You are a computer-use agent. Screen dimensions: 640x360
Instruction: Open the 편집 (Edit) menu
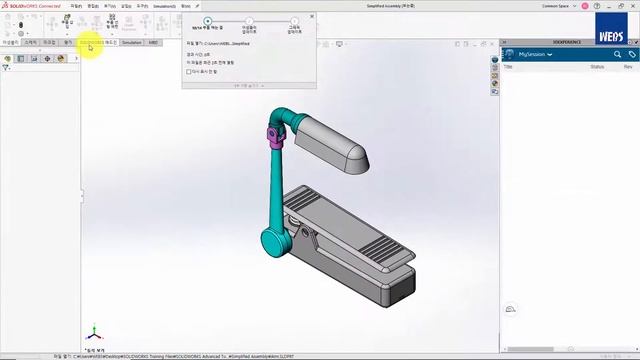pyautogui.click(x=93, y=6)
